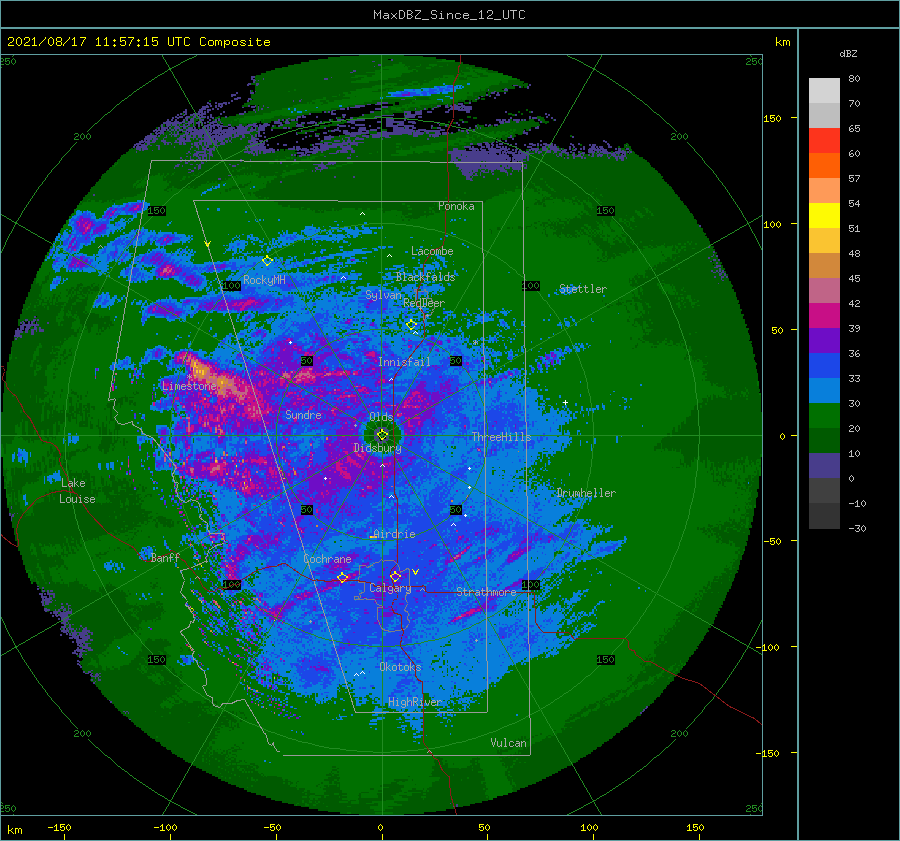Select the Didsbury town label
The width and height of the screenshot is (900, 841).
coord(377,448)
